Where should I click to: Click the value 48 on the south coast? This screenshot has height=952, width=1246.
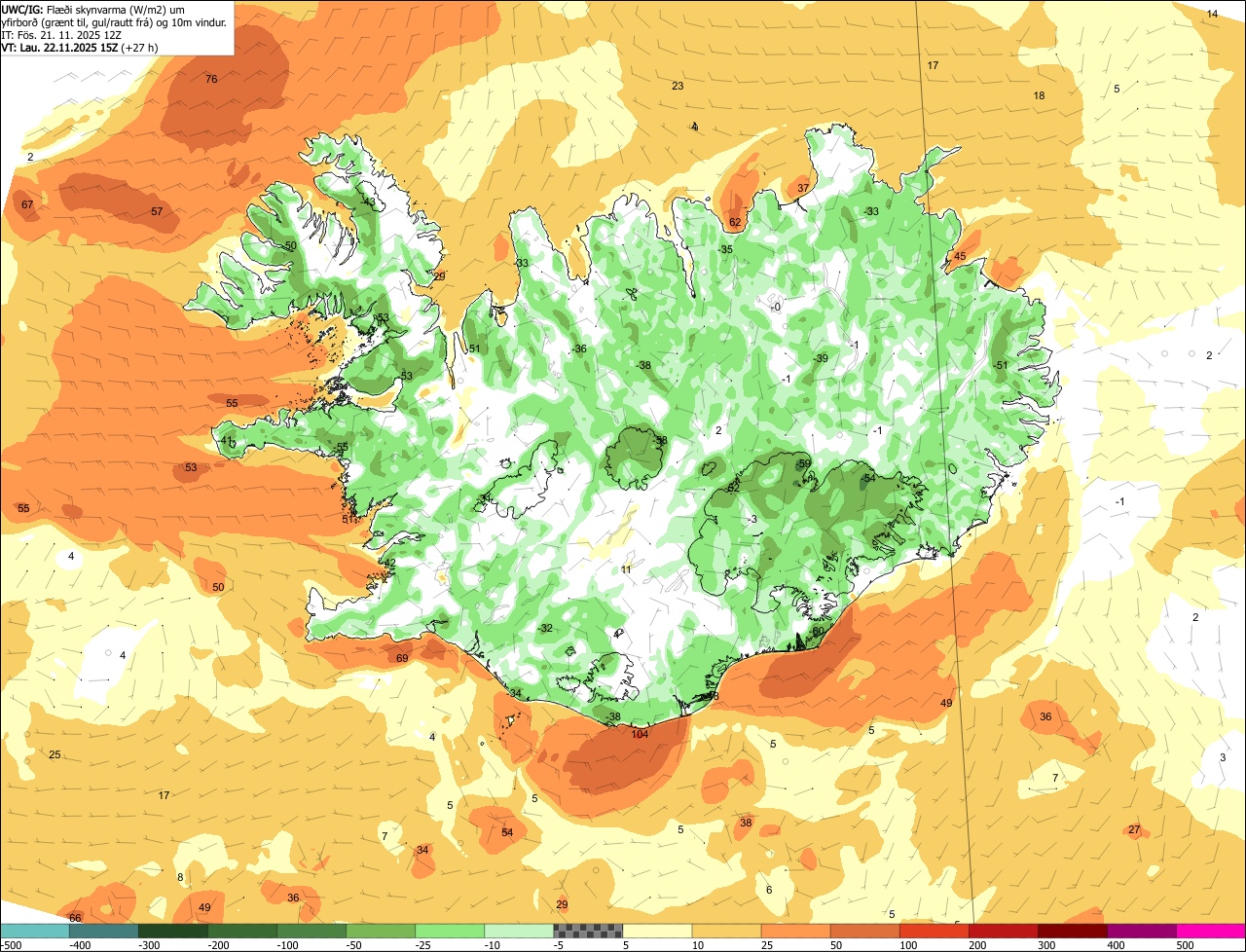tap(713, 696)
